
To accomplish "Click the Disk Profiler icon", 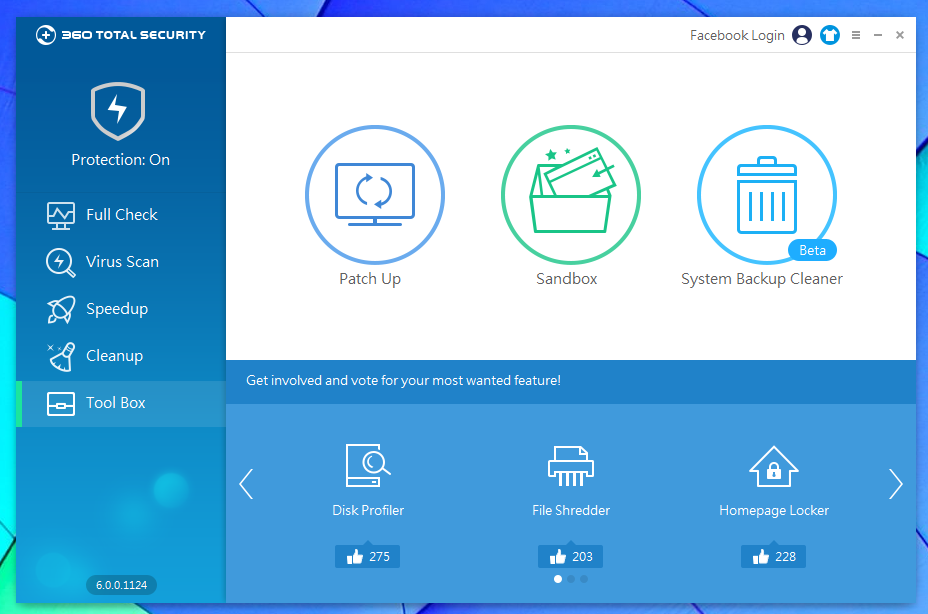I will tap(368, 465).
